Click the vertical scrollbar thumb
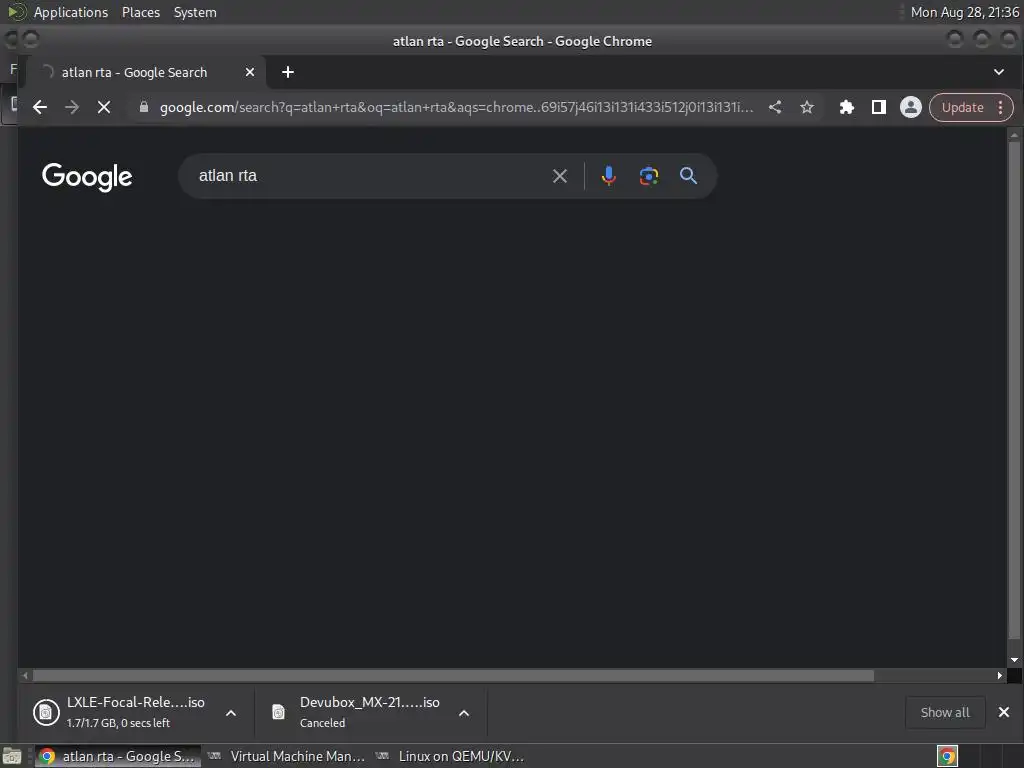 pos(1014,389)
